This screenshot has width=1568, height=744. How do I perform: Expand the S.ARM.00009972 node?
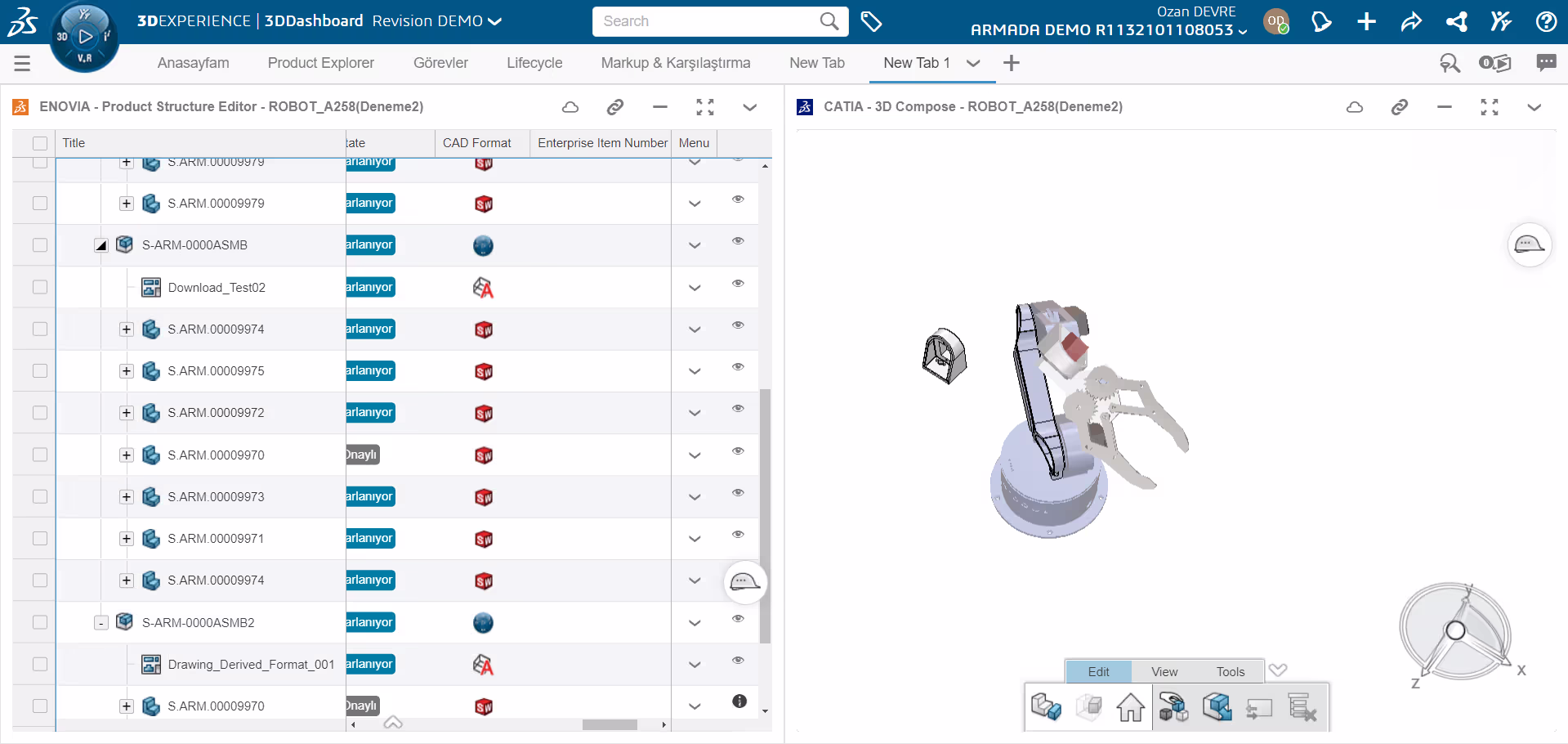pos(127,413)
